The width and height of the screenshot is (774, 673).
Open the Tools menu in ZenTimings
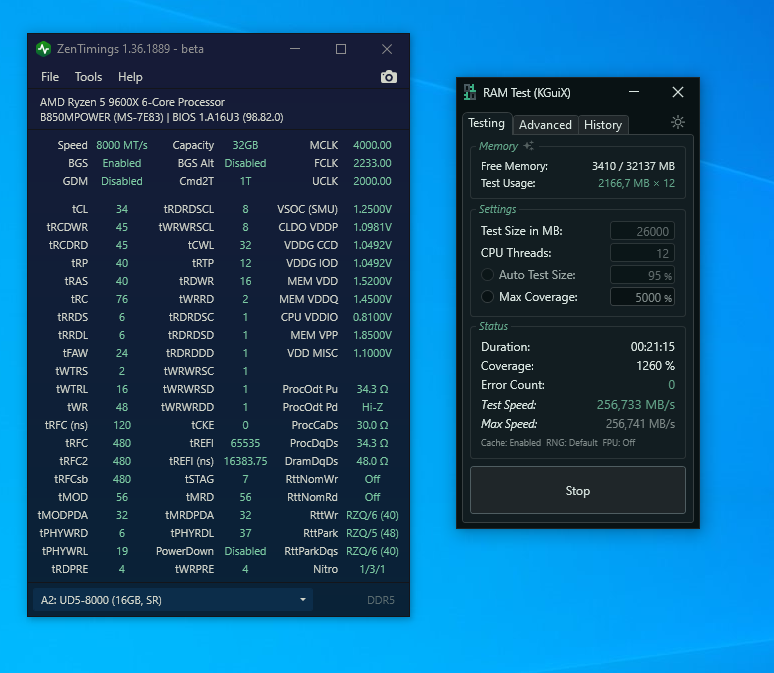click(88, 77)
